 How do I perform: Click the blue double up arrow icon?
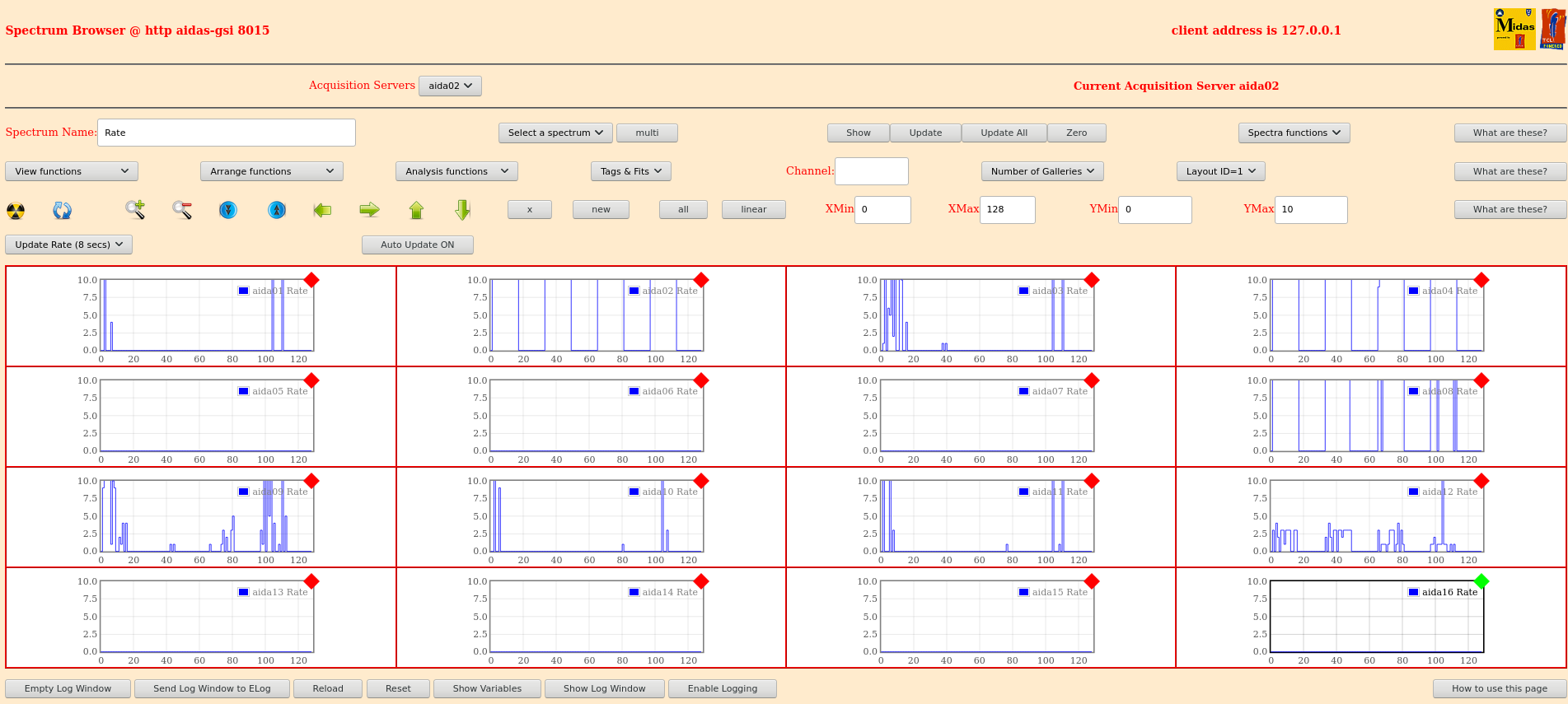(x=277, y=210)
